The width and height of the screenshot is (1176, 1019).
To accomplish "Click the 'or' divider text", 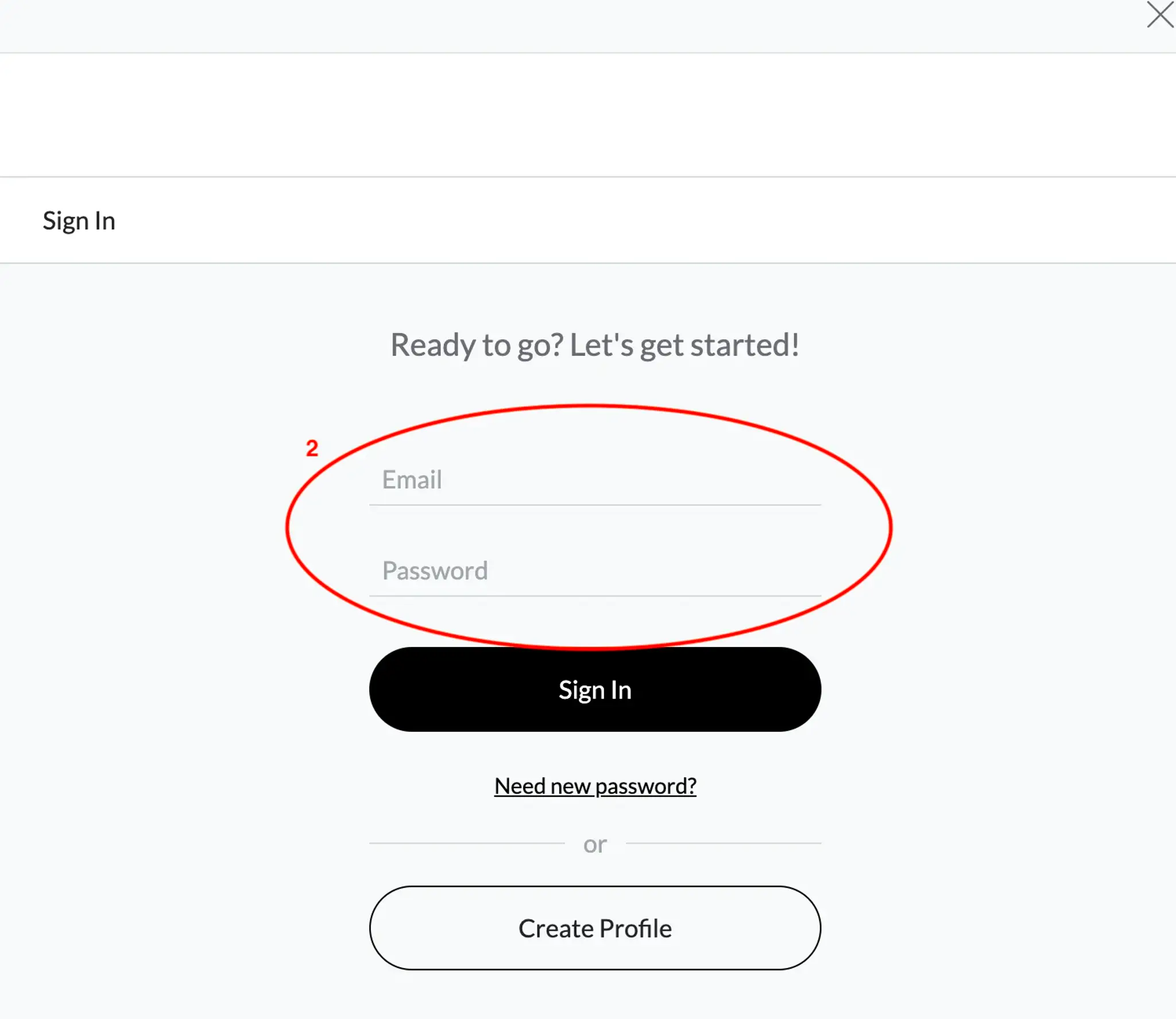I will 595,844.
